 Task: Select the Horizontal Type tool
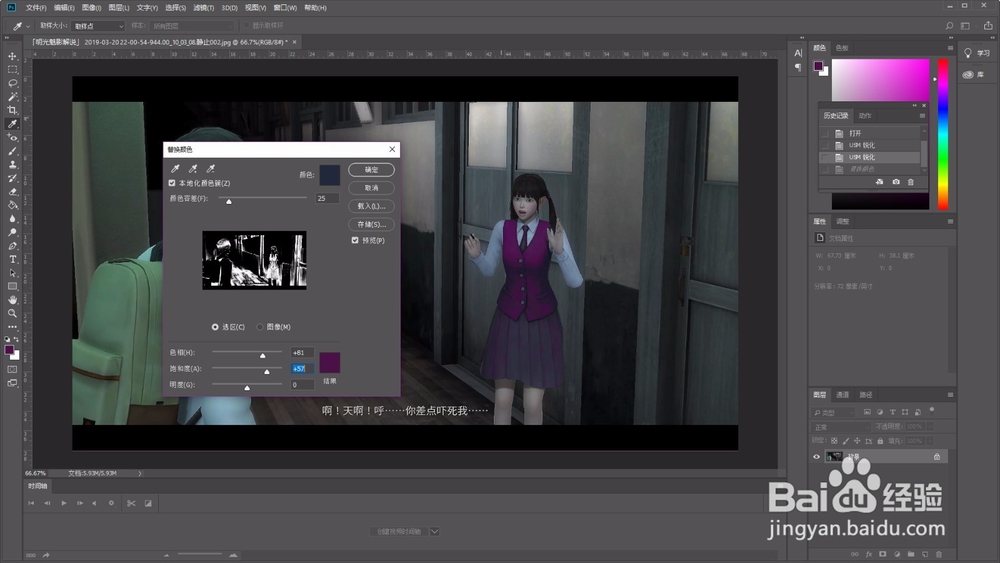coord(12,260)
